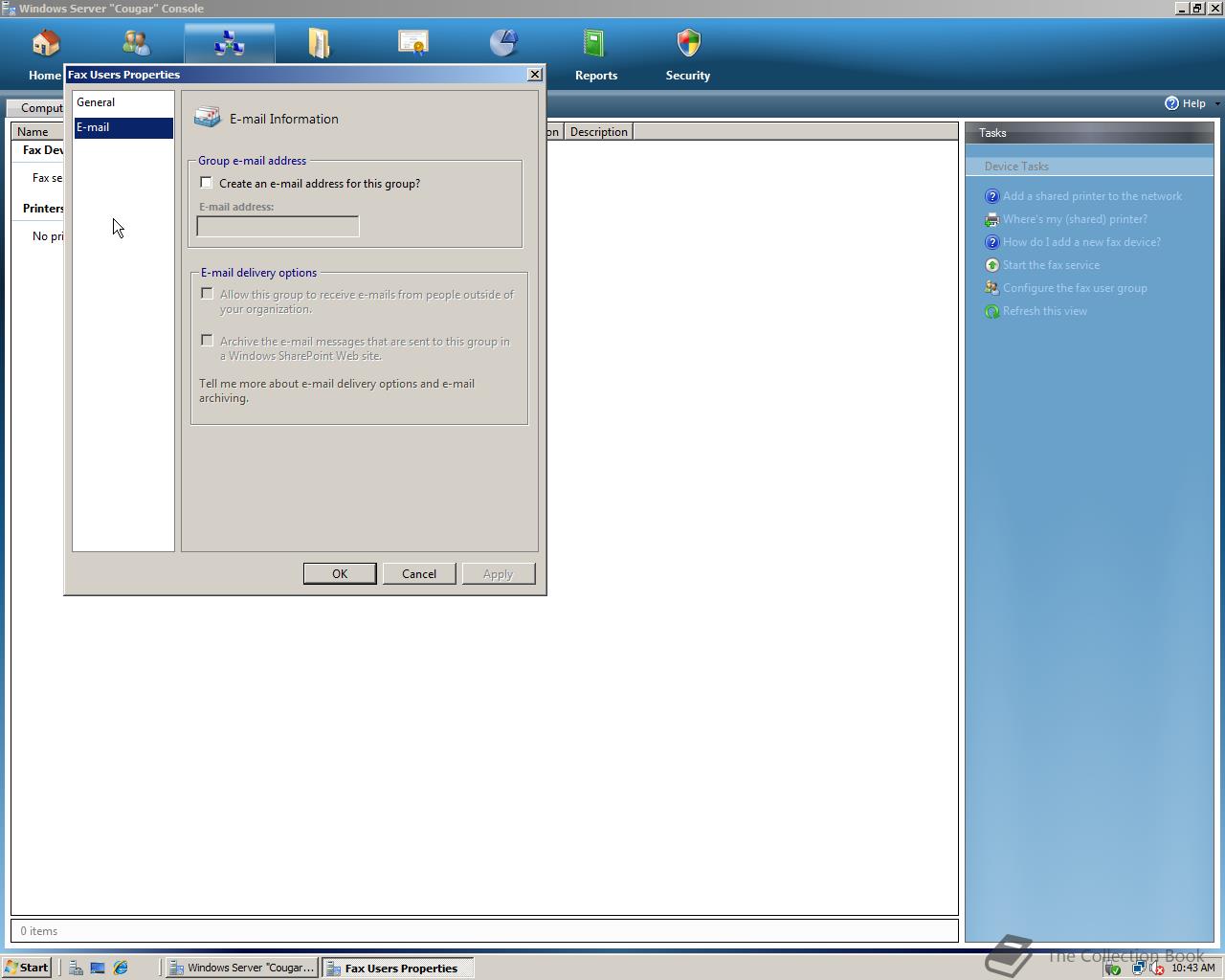
Task: Click Refresh this view link
Action: 1045,311
